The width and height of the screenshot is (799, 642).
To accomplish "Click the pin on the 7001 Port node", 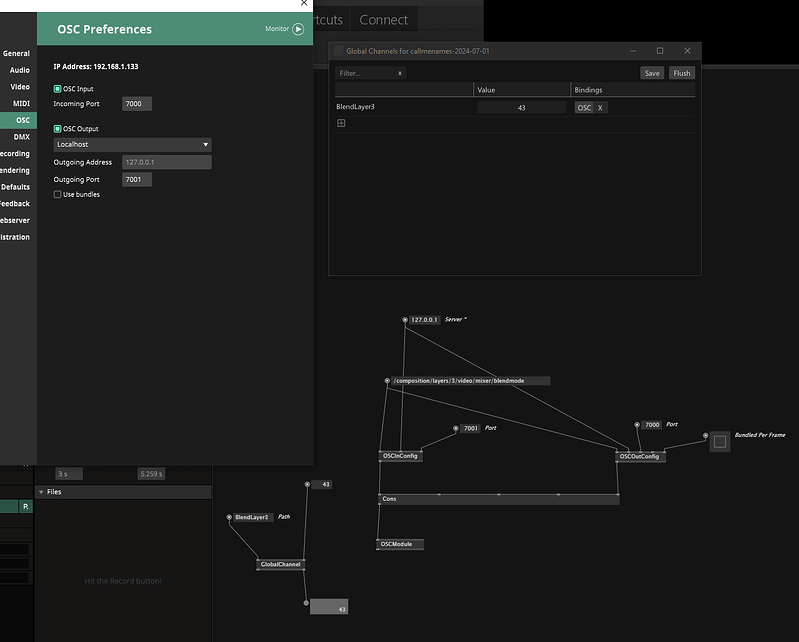I will pyautogui.click(x=456, y=429).
